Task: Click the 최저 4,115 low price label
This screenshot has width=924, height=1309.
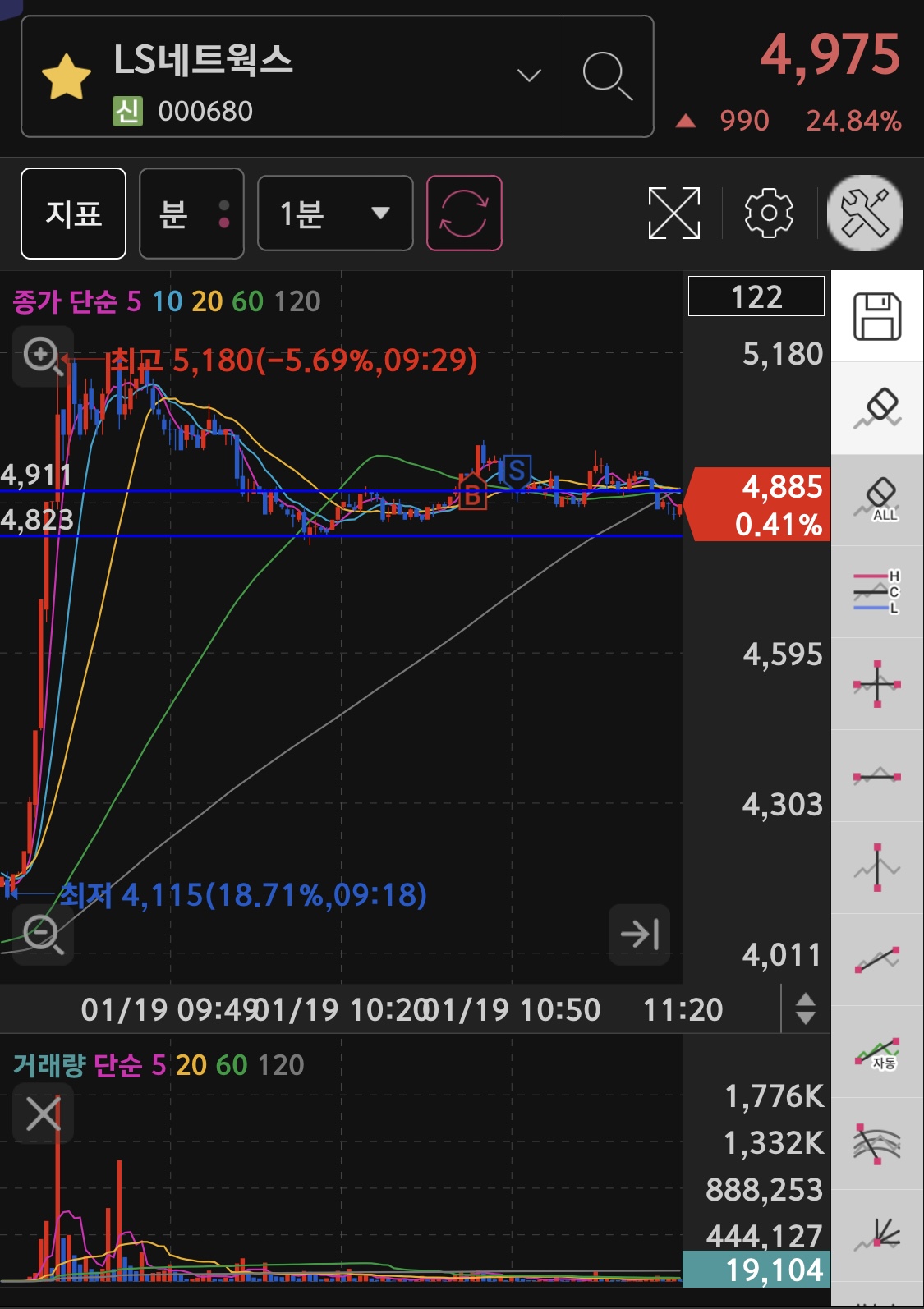Action: coord(244,895)
